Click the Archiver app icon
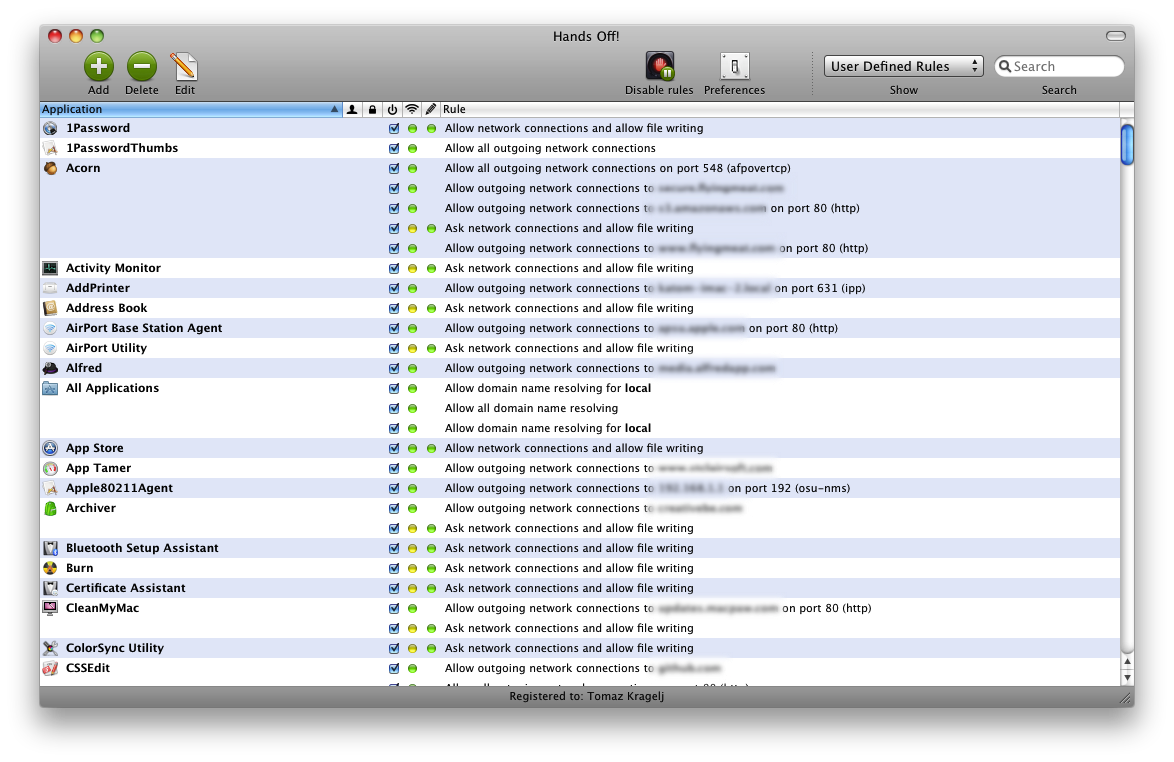This screenshot has height=762, width=1174. coord(50,508)
